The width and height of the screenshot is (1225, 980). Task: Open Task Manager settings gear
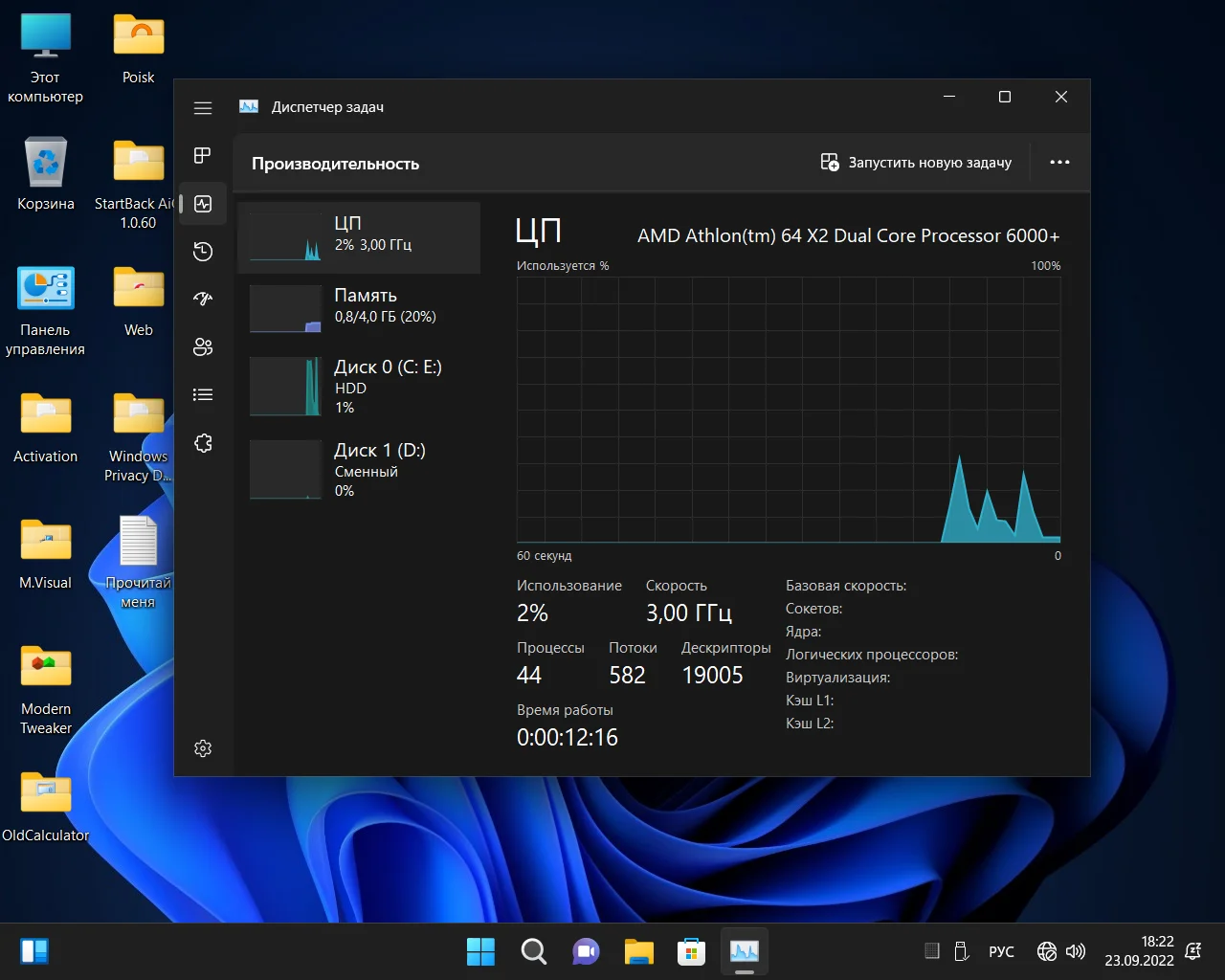203,748
